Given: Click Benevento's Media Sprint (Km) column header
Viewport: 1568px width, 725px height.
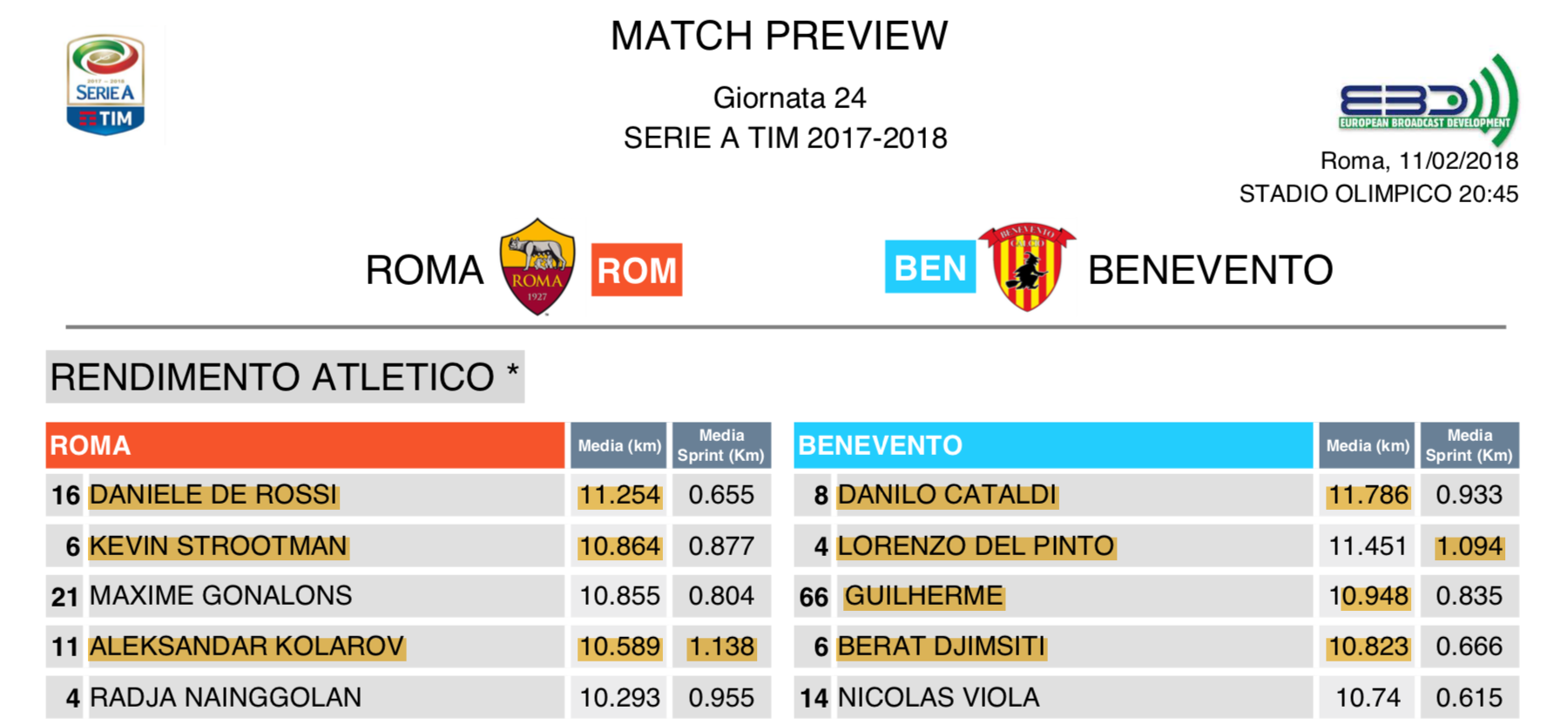Looking at the screenshot, I should (x=1470, y=445).
